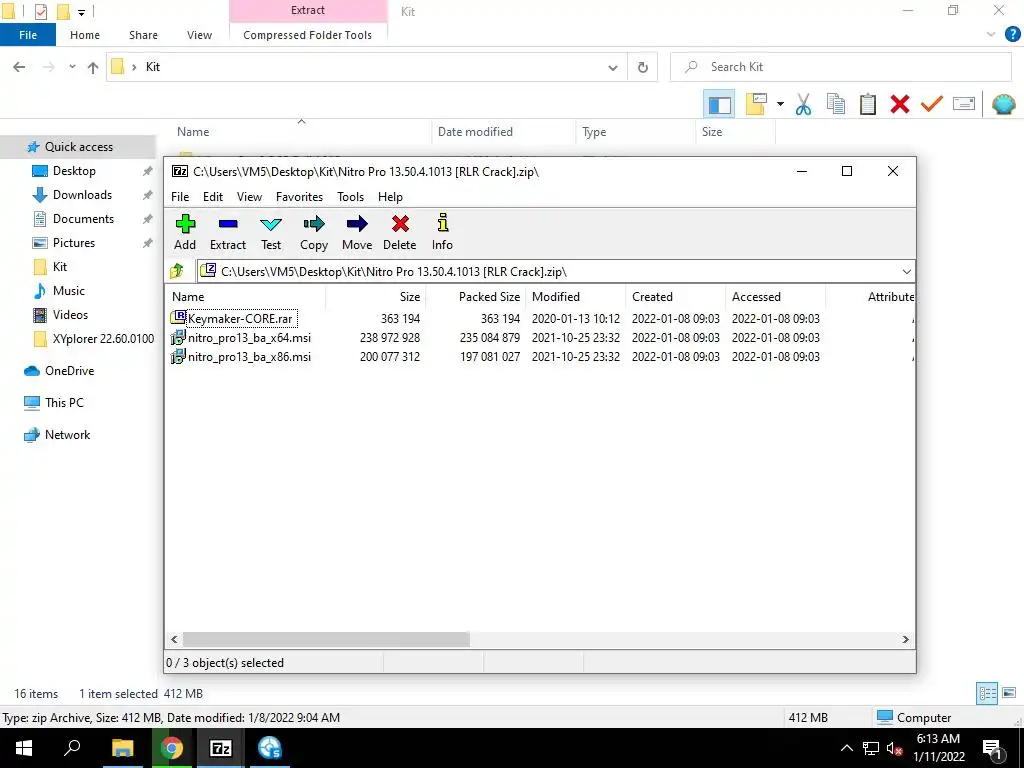Open Chrome from the taskbar
Screen dimensions: 1024x768
click(x=172, y=748)
